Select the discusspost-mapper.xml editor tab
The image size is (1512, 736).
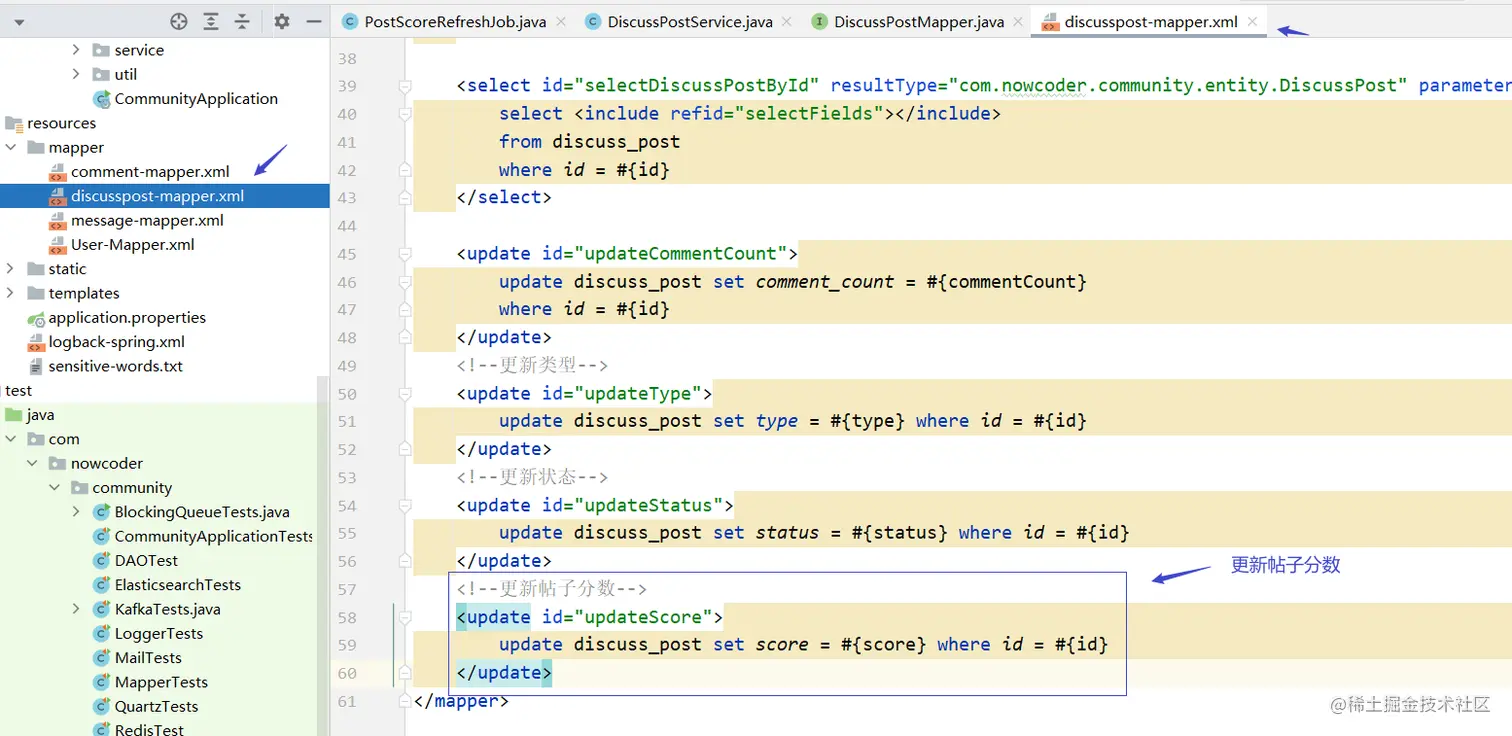(x=1151, y=21)
